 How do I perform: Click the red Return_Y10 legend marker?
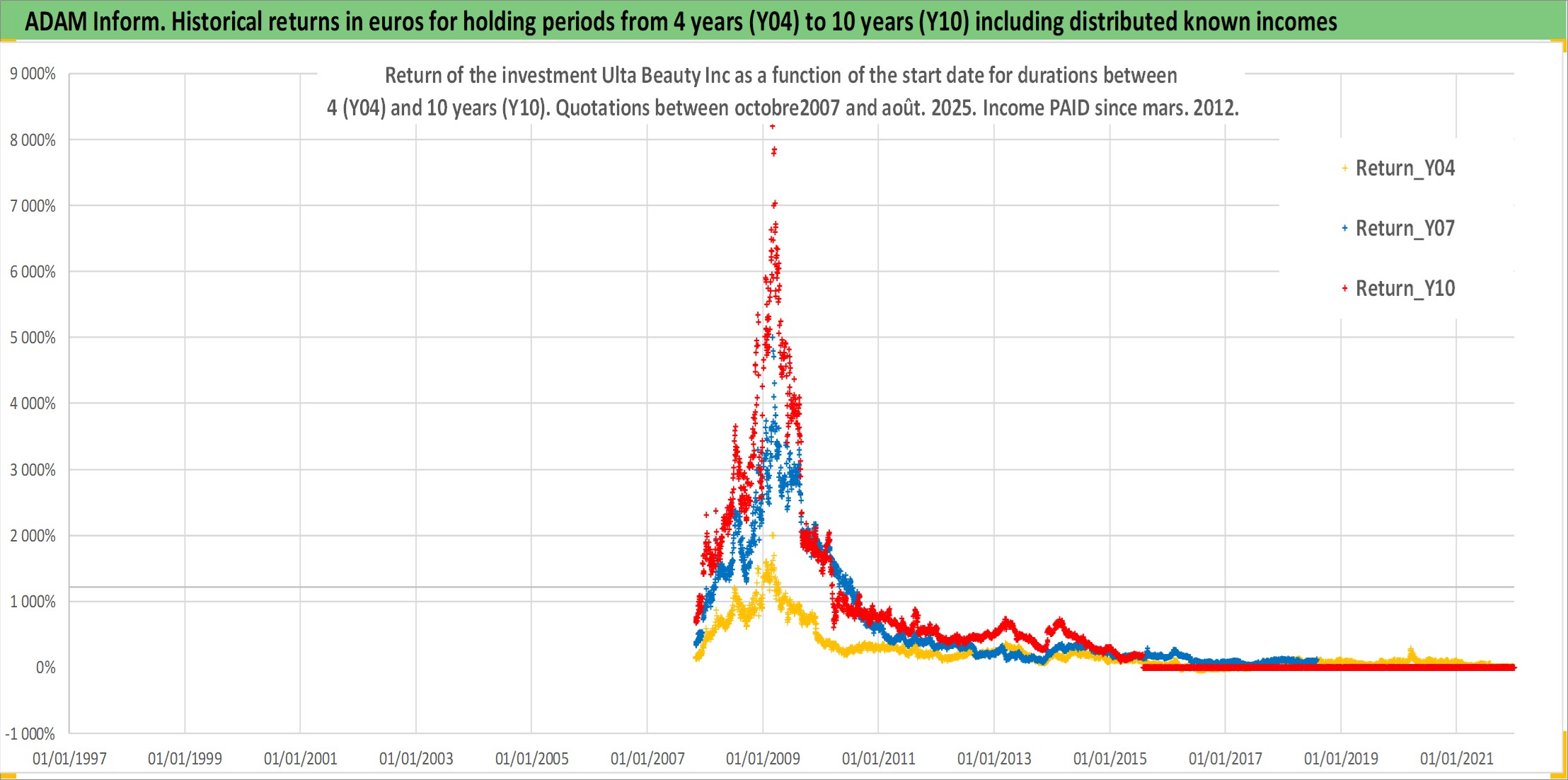(x=1344, y=288)
